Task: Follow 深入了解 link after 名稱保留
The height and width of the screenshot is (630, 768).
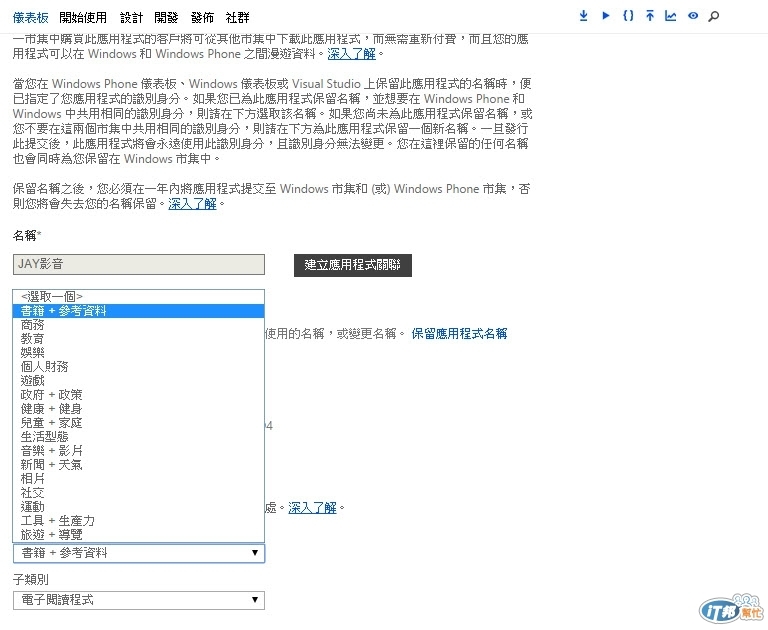Action: (192, 203)
